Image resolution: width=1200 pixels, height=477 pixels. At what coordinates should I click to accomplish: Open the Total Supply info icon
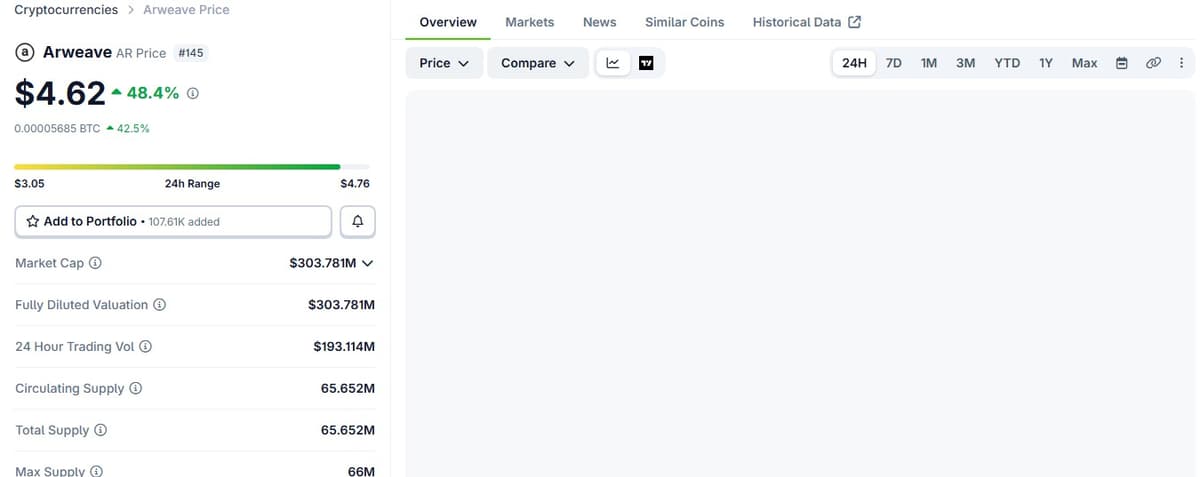tap(101, 430)
